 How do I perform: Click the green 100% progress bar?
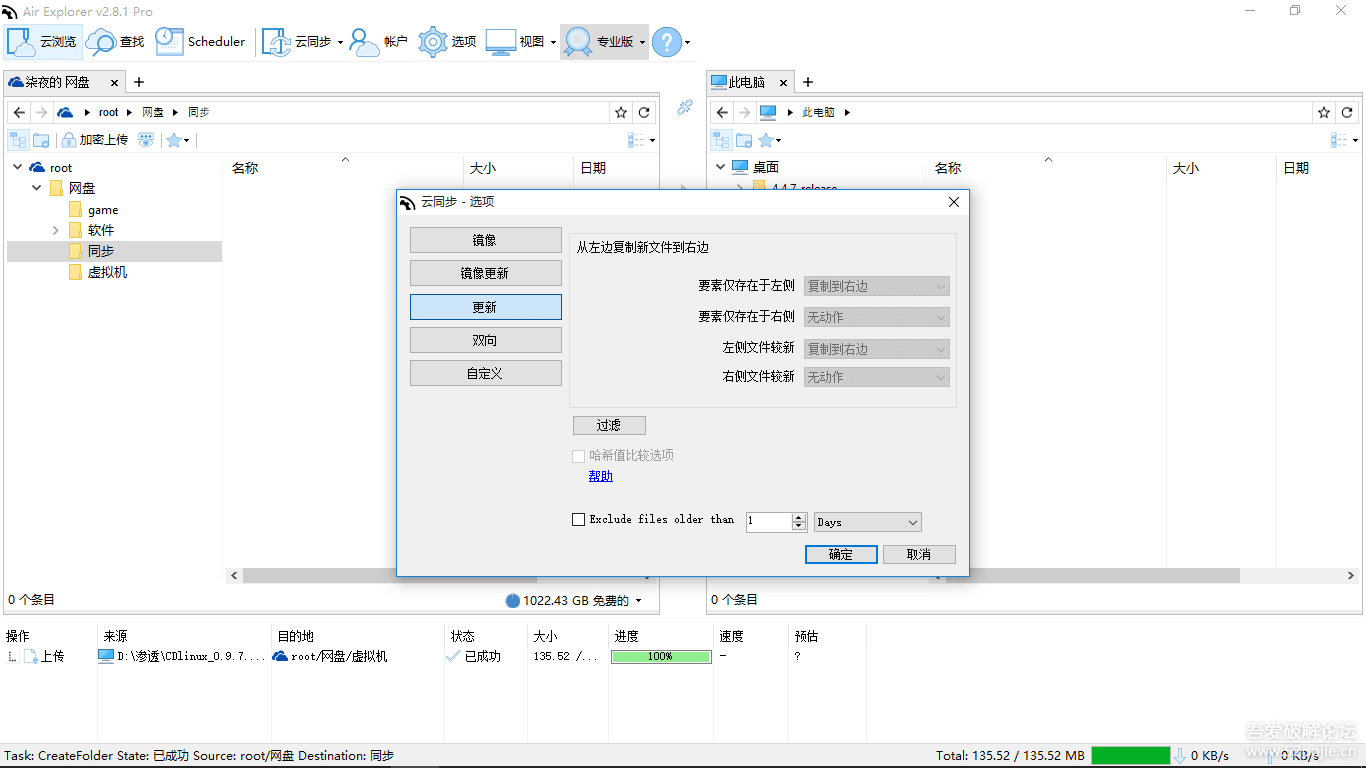coord(660,656)
